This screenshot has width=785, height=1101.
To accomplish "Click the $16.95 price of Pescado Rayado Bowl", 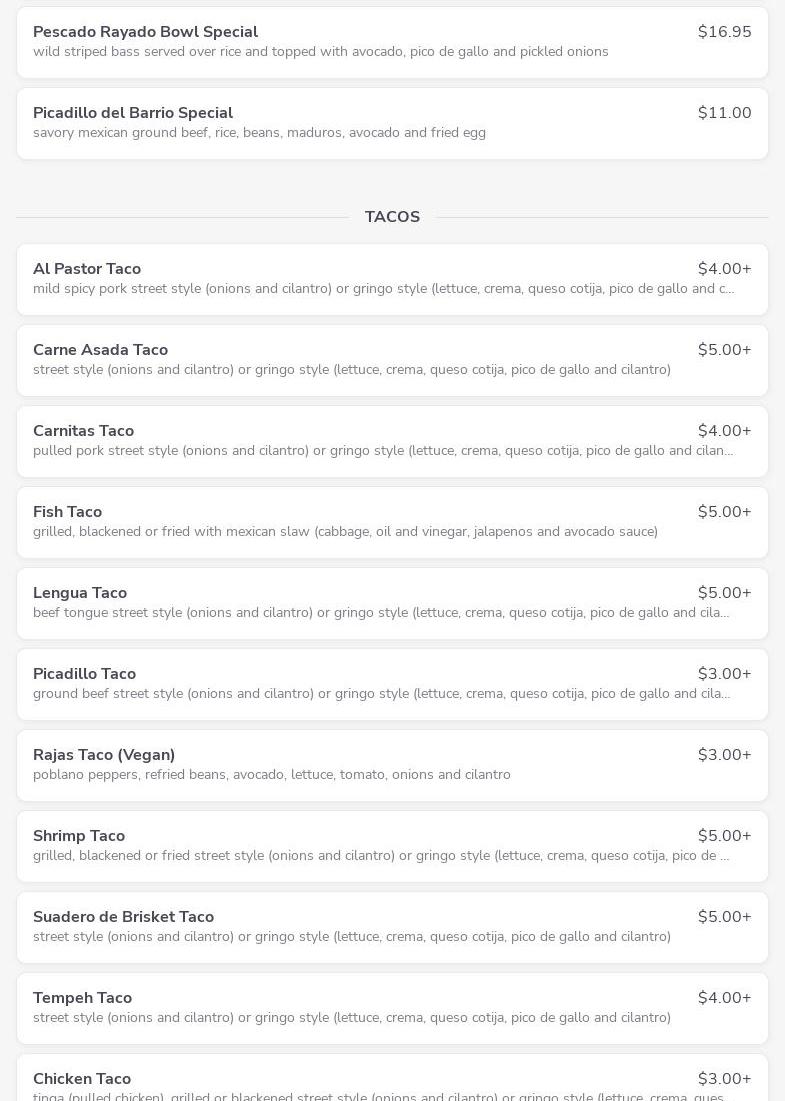I will 724,32.
